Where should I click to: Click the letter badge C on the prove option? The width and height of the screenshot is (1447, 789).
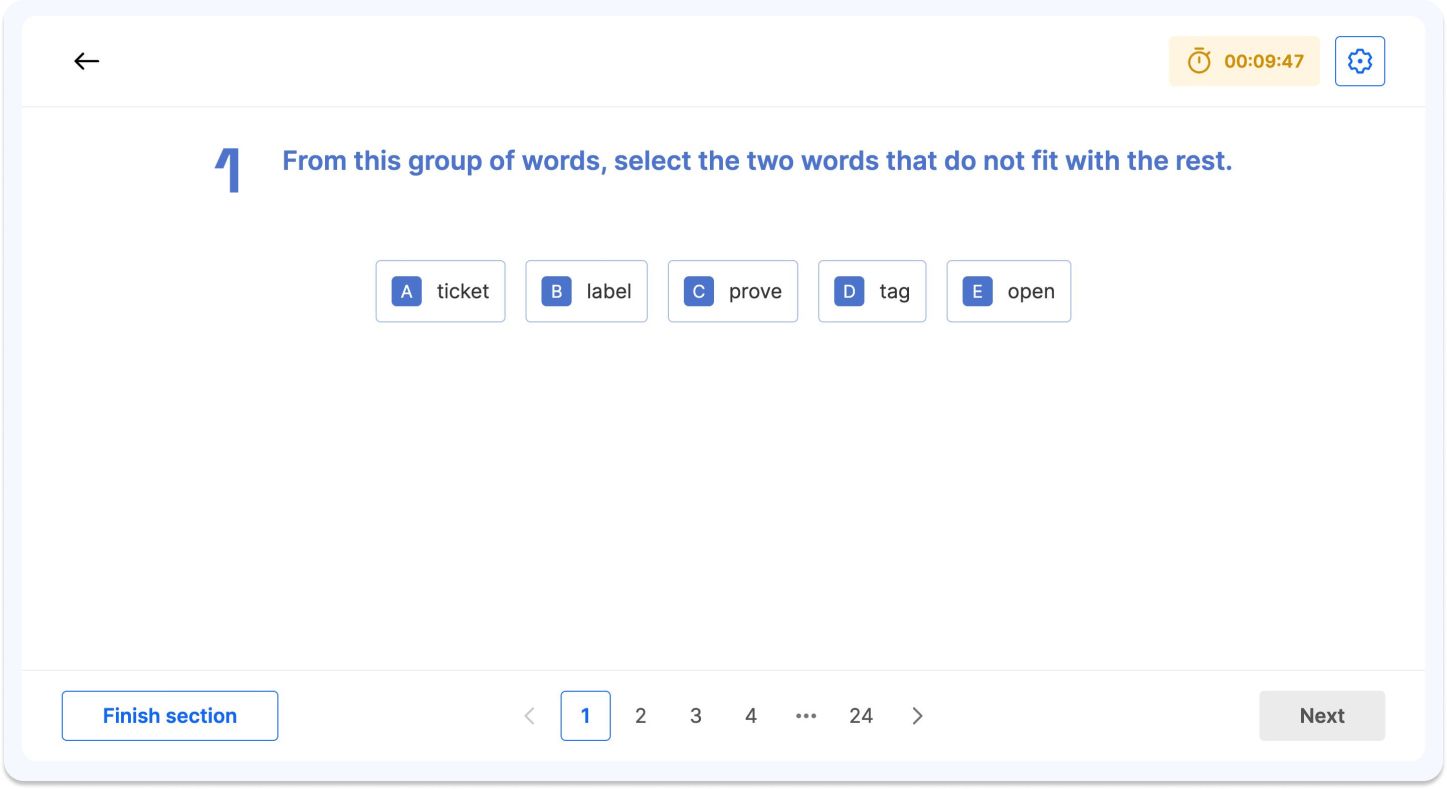pos(698,291)
